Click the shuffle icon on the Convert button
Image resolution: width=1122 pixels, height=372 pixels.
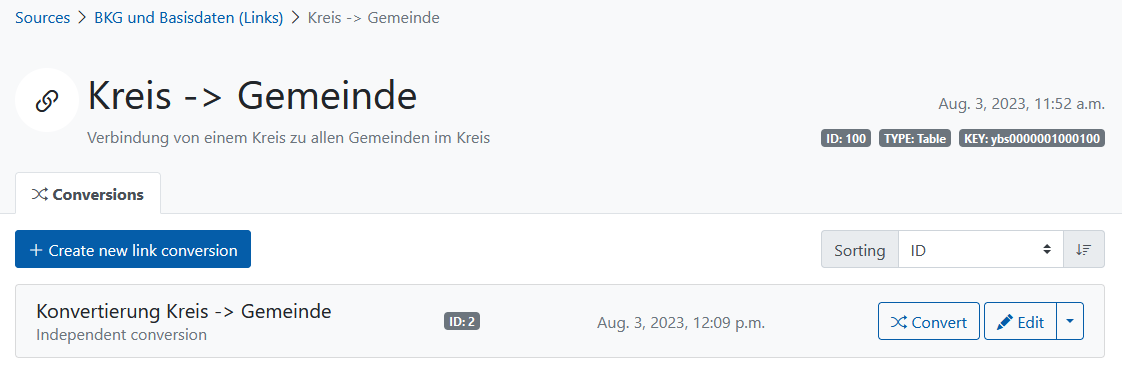(899, 322)
